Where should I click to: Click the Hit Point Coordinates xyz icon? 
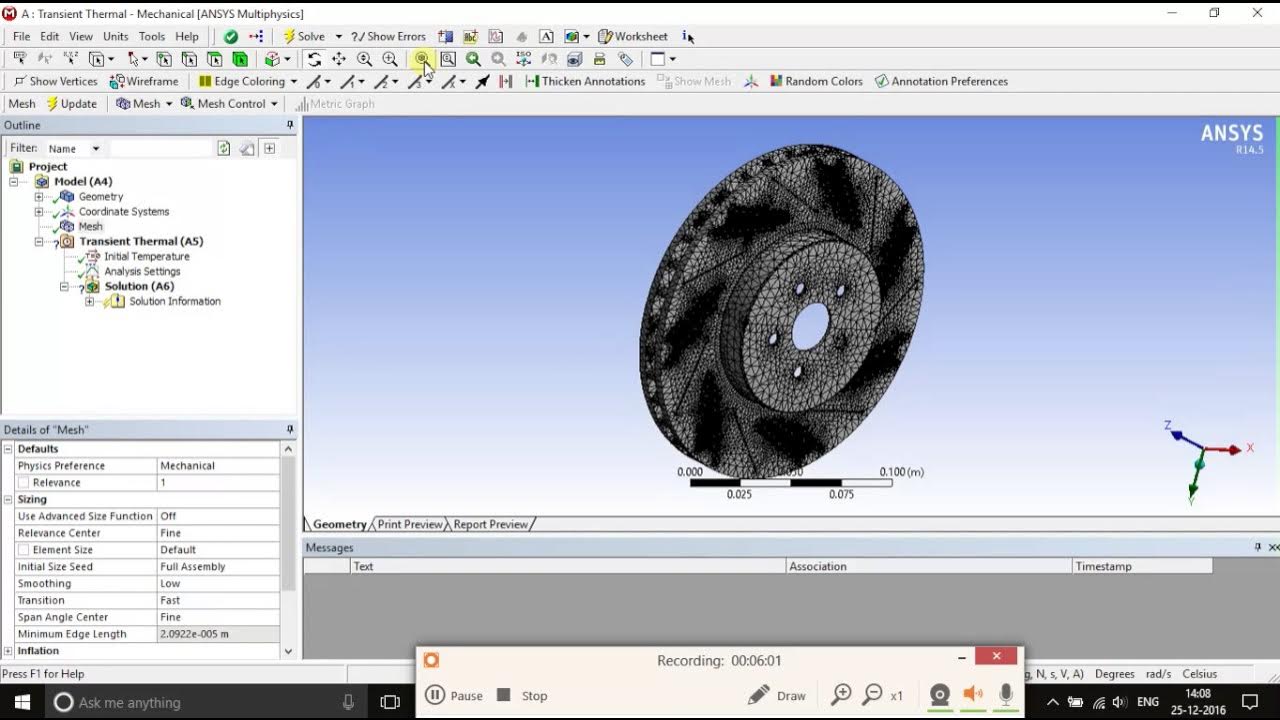(70, 59)
